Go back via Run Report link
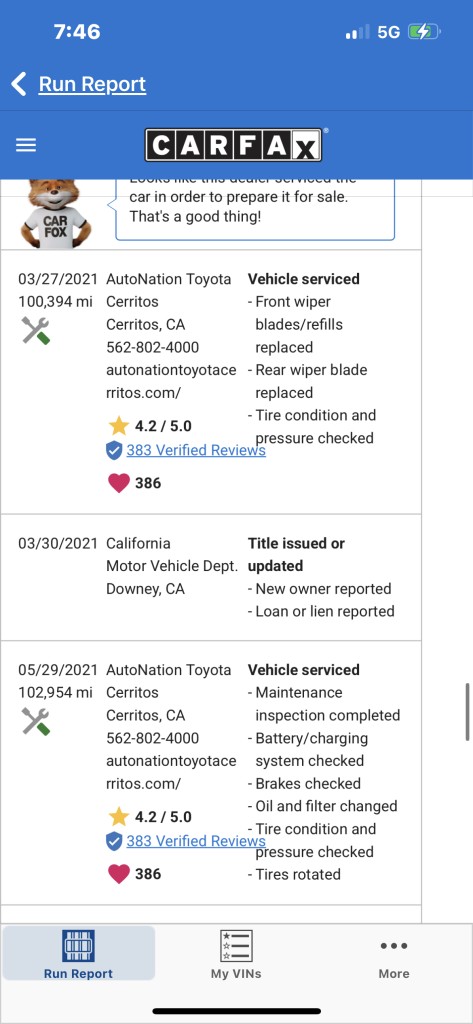Screen dimensions: 473x1024 92,84
